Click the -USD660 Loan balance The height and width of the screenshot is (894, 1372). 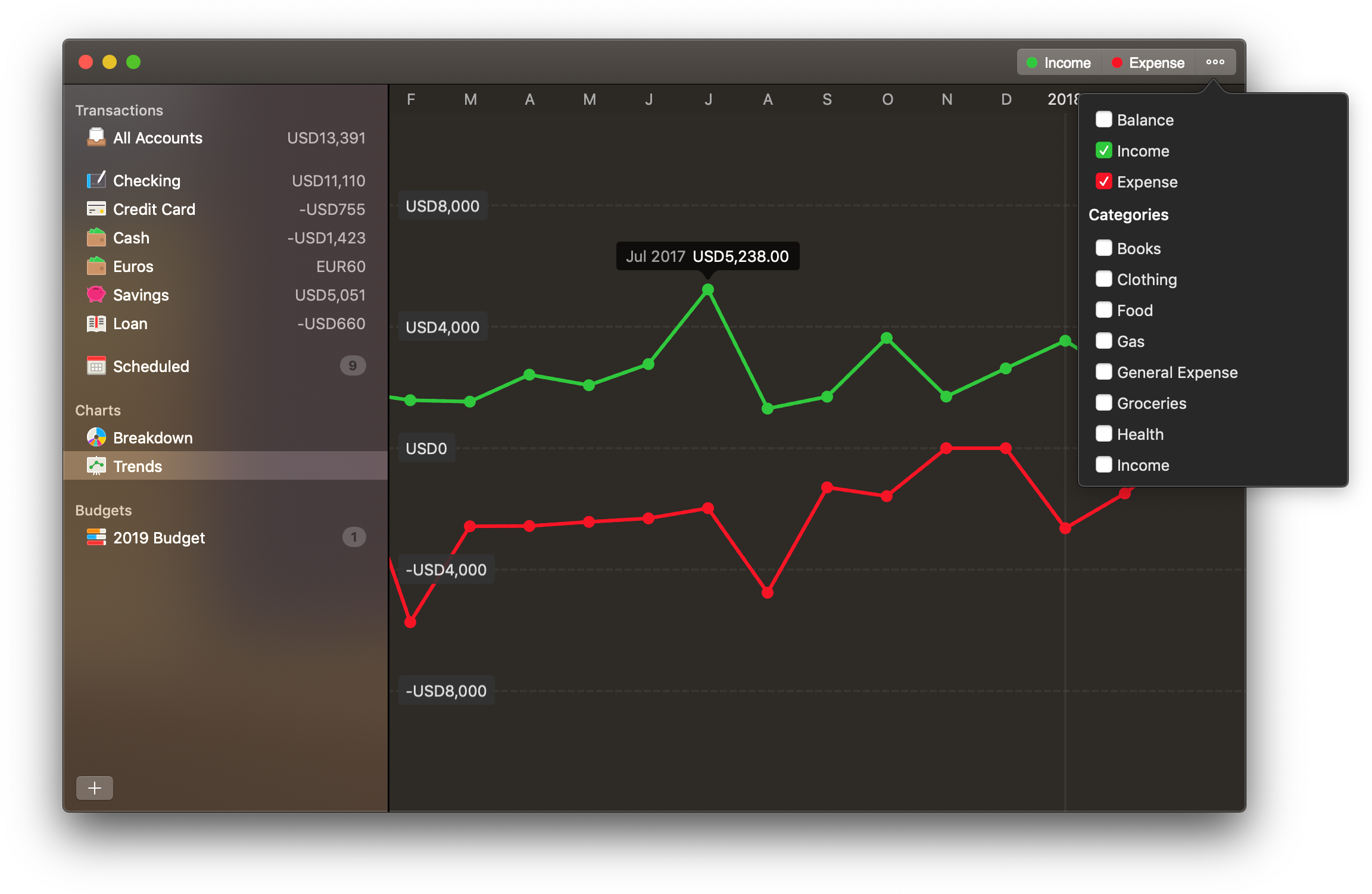tap(331, 323)
